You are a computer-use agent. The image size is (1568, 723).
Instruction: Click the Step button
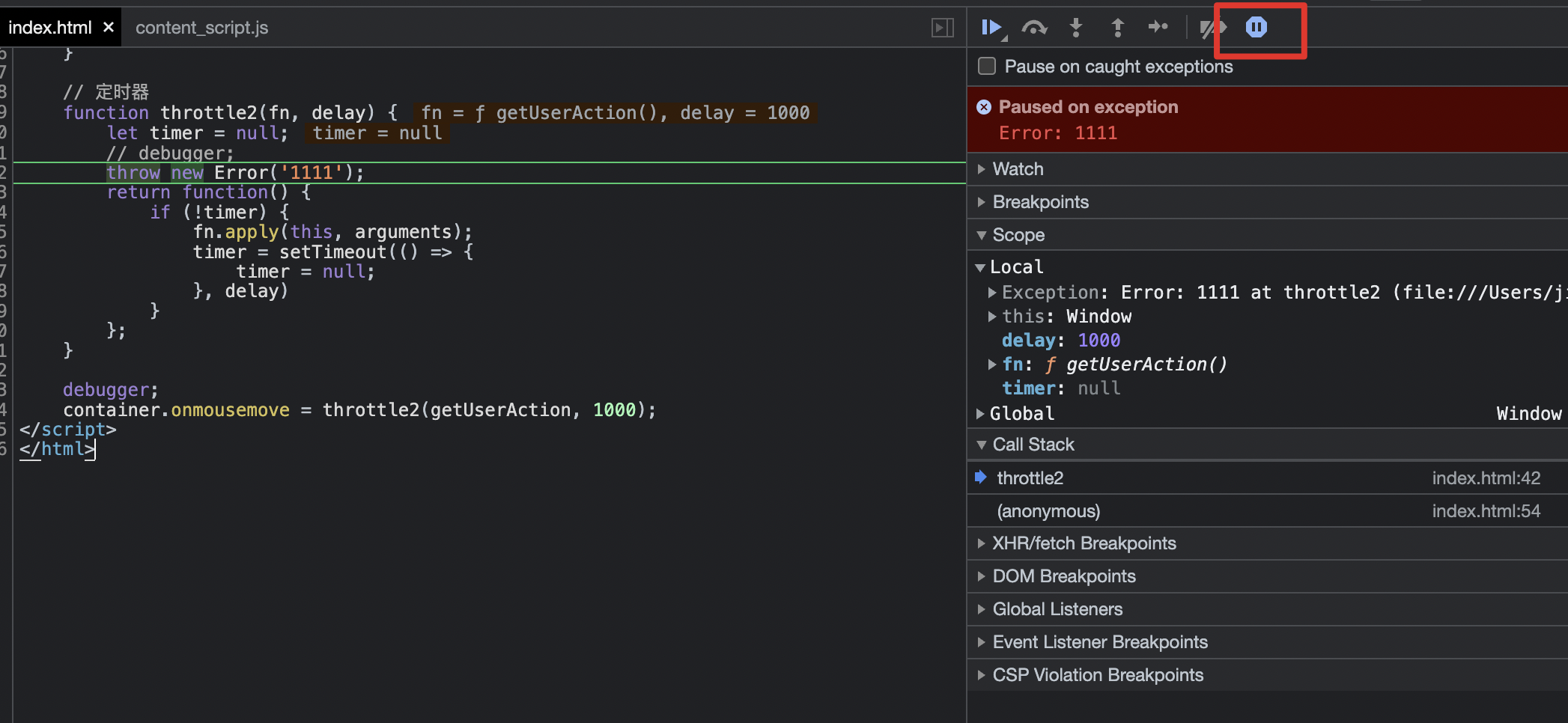pyautogui.click(x=1158, y=28)
